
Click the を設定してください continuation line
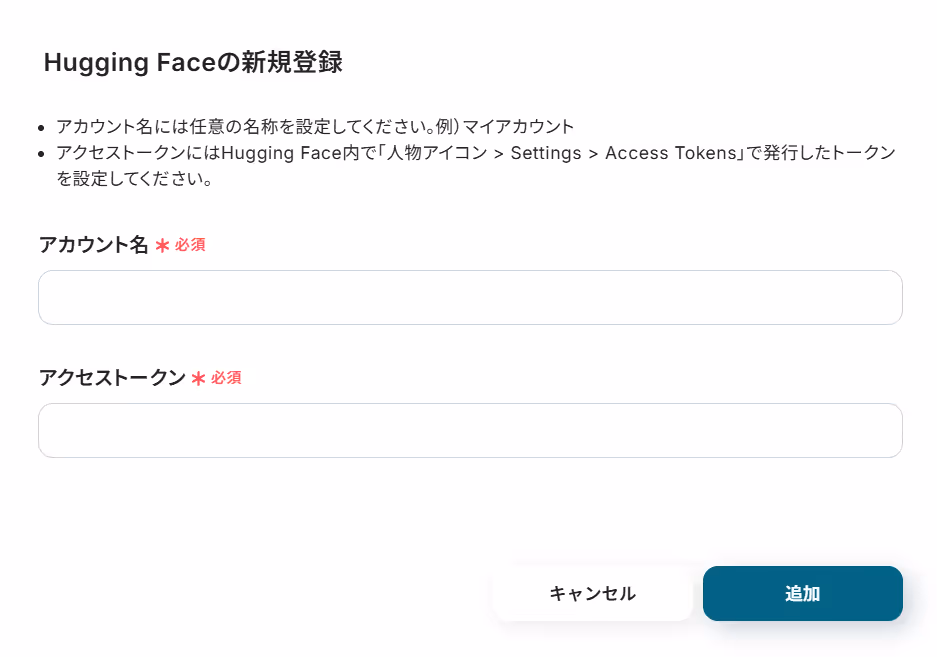pyautogui.click(x=134, y=179)
